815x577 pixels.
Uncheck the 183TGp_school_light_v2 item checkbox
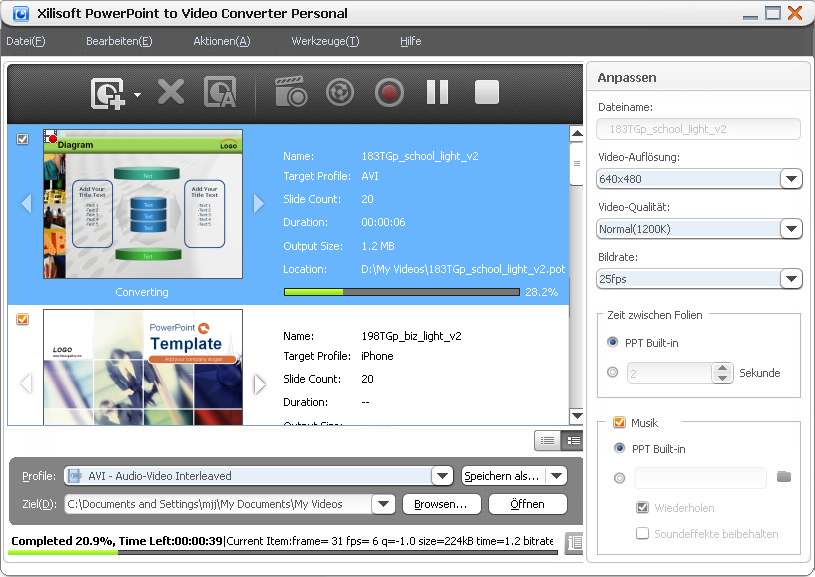click(22, 139)
